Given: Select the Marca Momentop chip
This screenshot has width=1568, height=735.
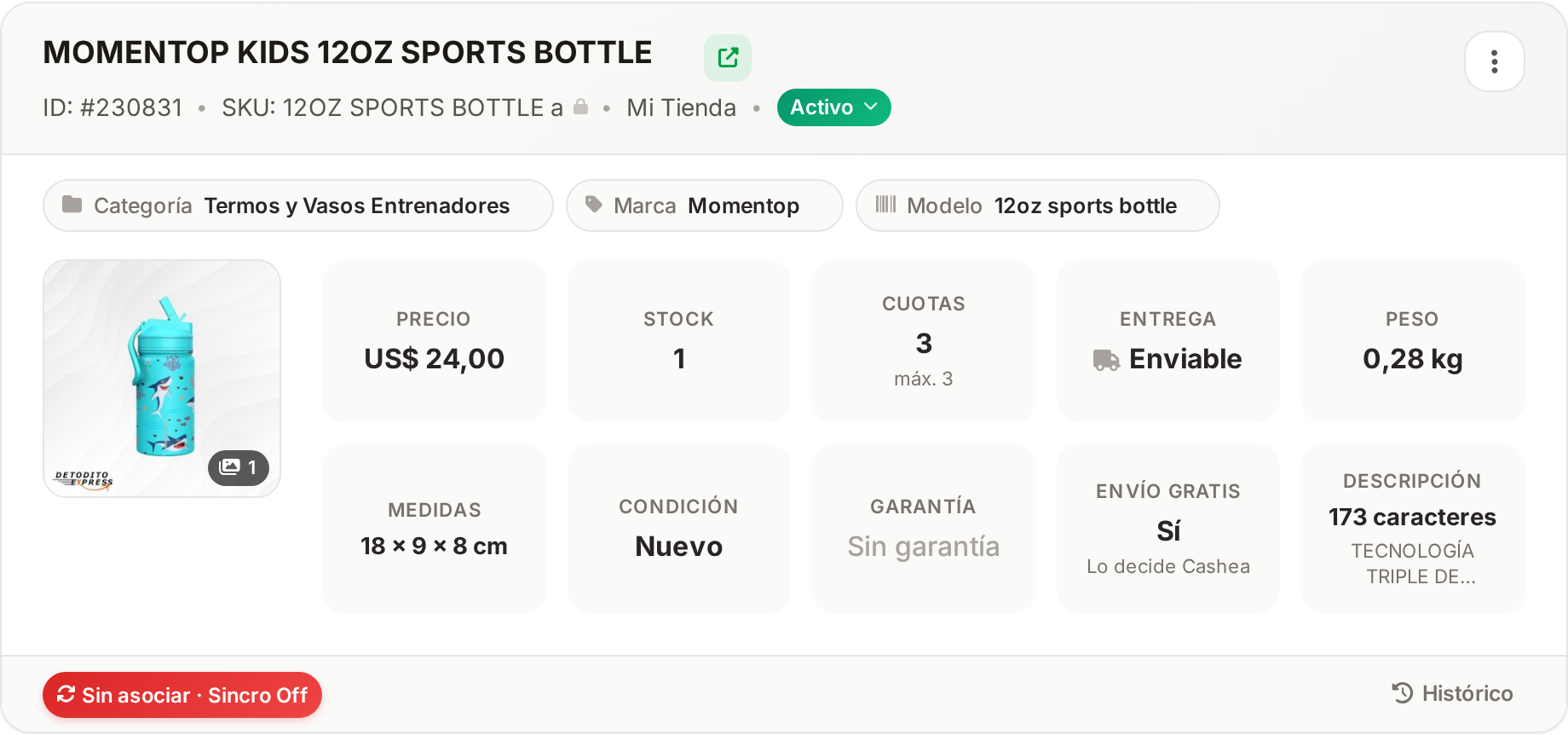Looking at the screenshot, I should [x=705, y=205].
